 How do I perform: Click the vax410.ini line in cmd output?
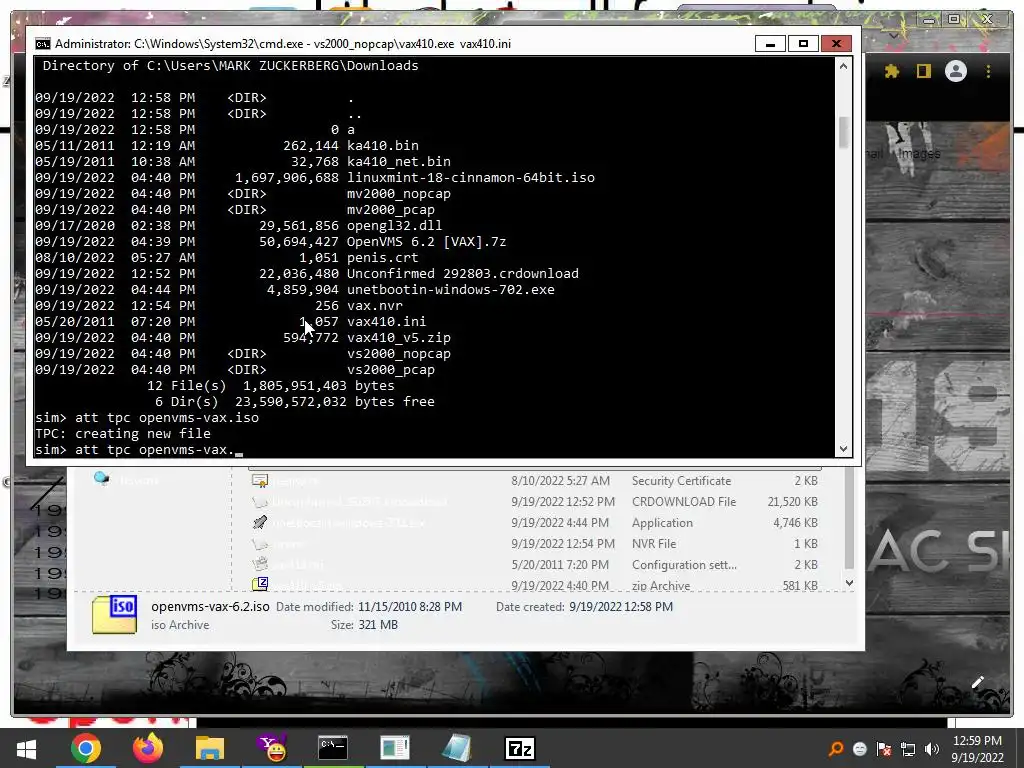pyautogui.click(x=231, y=321)
